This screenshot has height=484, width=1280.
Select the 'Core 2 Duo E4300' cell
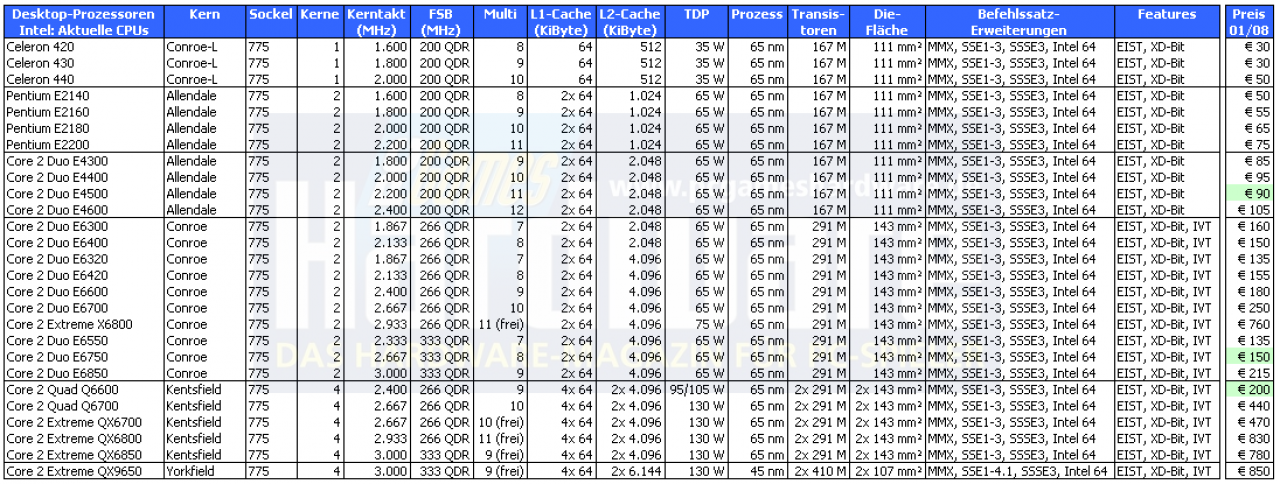pyautogui.click(x=84, y=161)
